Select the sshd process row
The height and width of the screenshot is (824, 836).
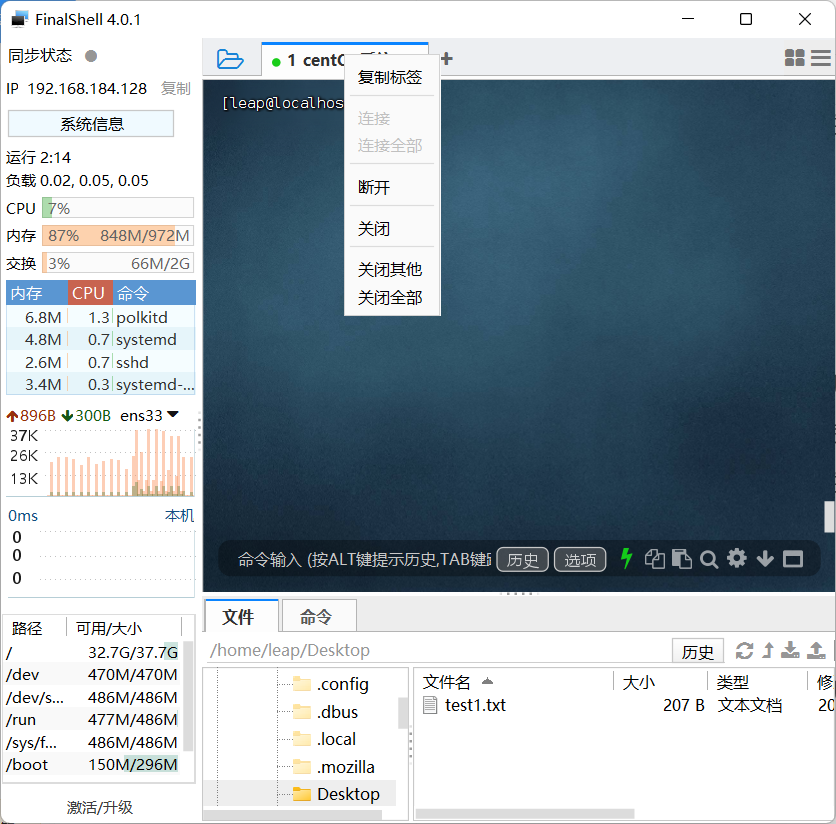(x=101, y=362)
